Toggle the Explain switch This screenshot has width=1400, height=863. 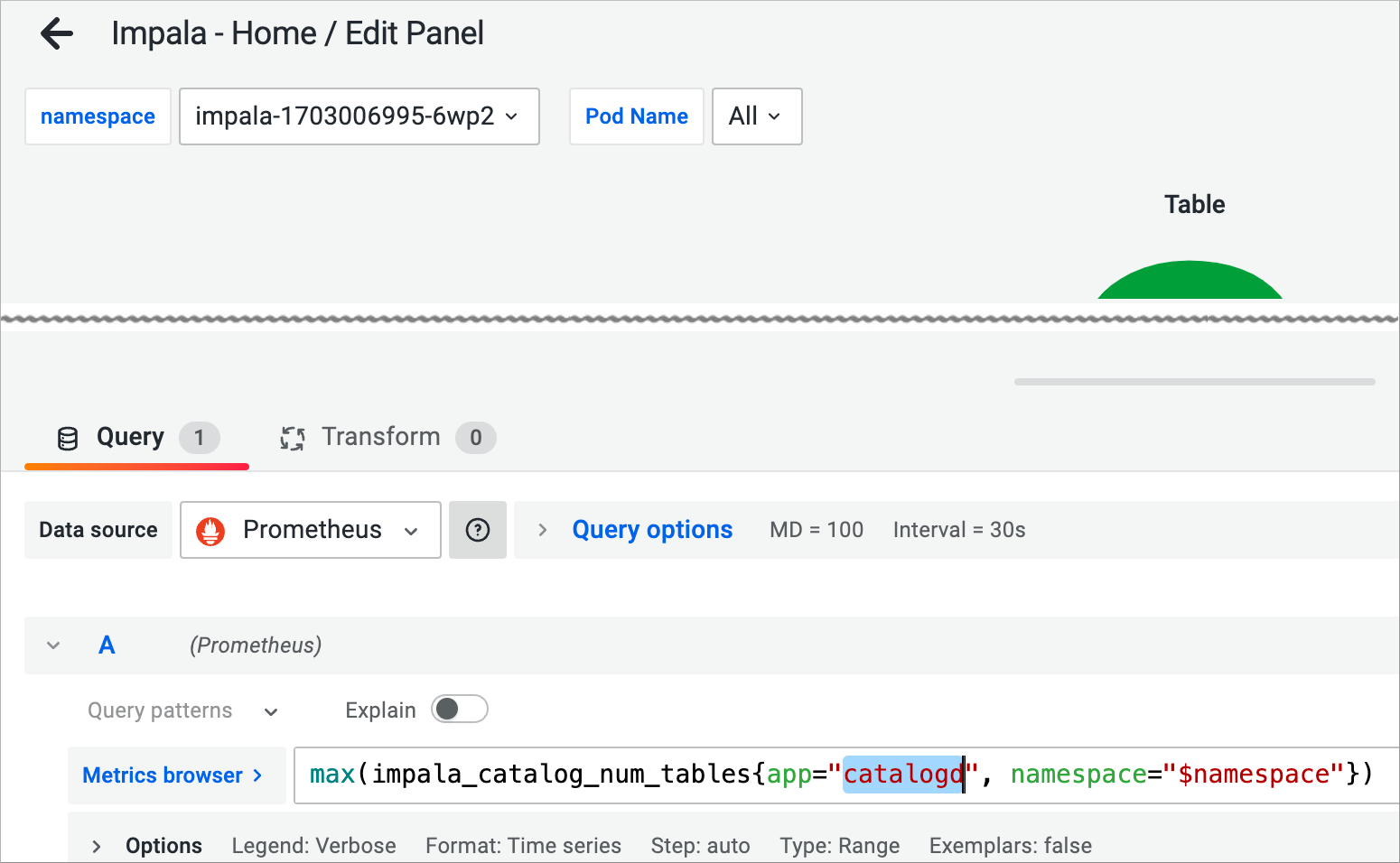pyautogui.click(x=459, y=710)
